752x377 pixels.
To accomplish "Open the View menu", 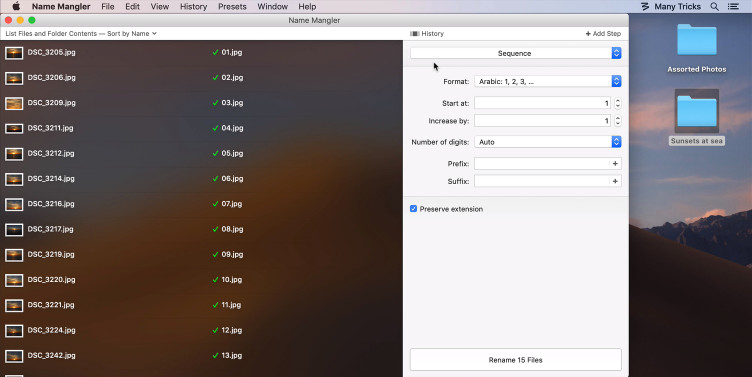I will click(x=160, y=6).
